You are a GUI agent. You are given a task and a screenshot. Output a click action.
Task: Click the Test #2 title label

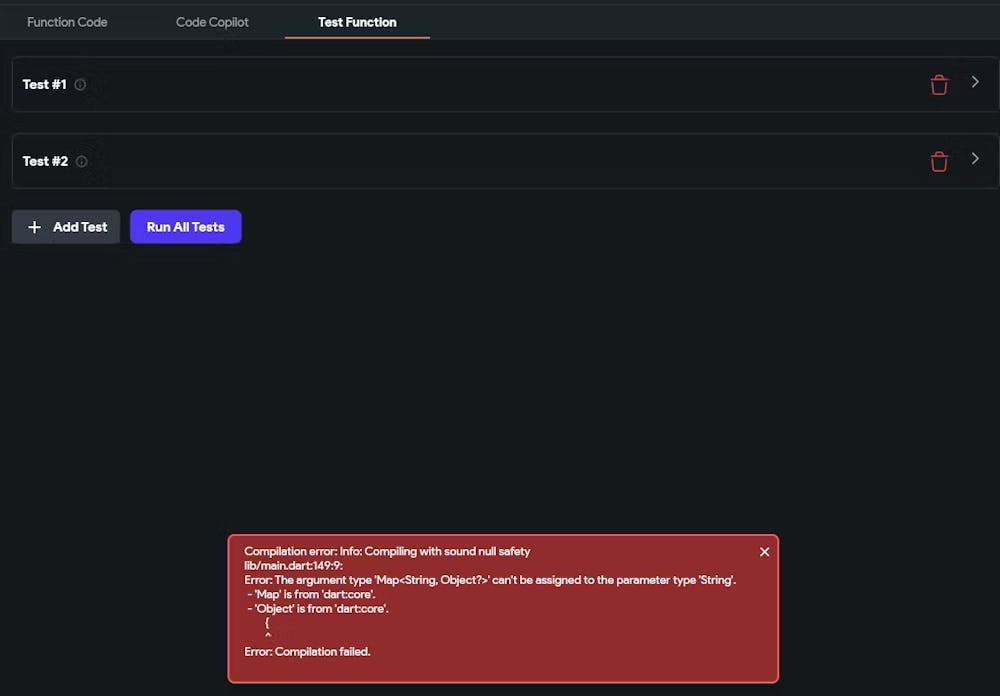click(45, 162)
